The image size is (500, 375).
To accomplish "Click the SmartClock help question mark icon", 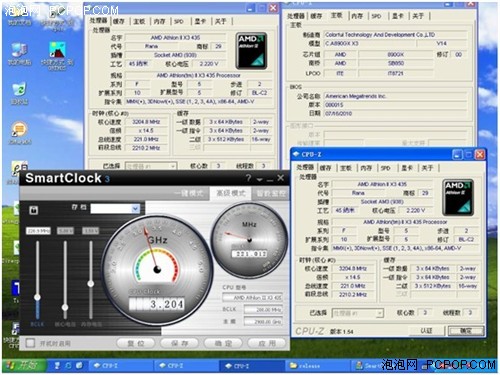I will tap(248, 178).
